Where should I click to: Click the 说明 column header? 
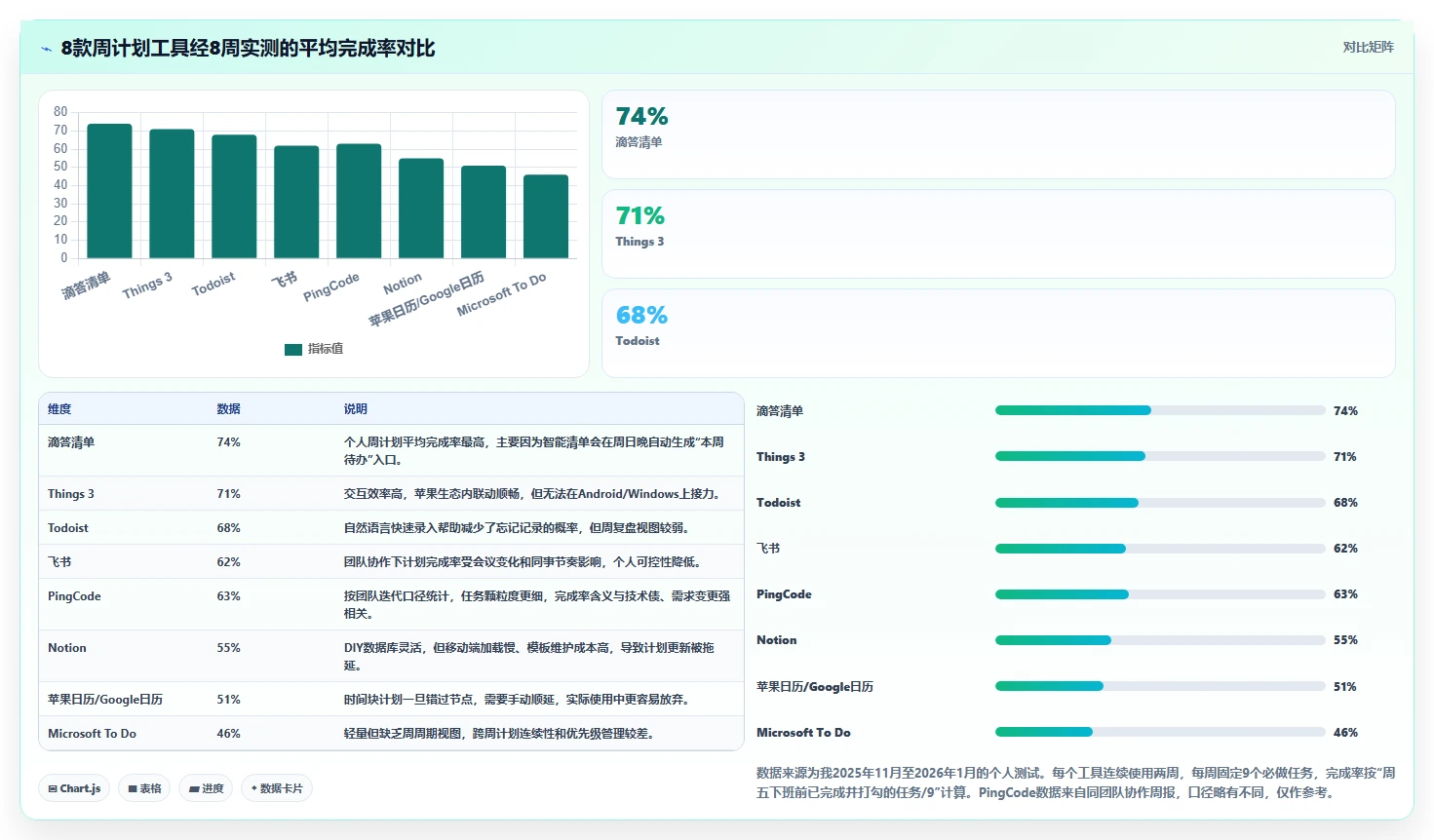pyautogui.click(x=355, y=409)
